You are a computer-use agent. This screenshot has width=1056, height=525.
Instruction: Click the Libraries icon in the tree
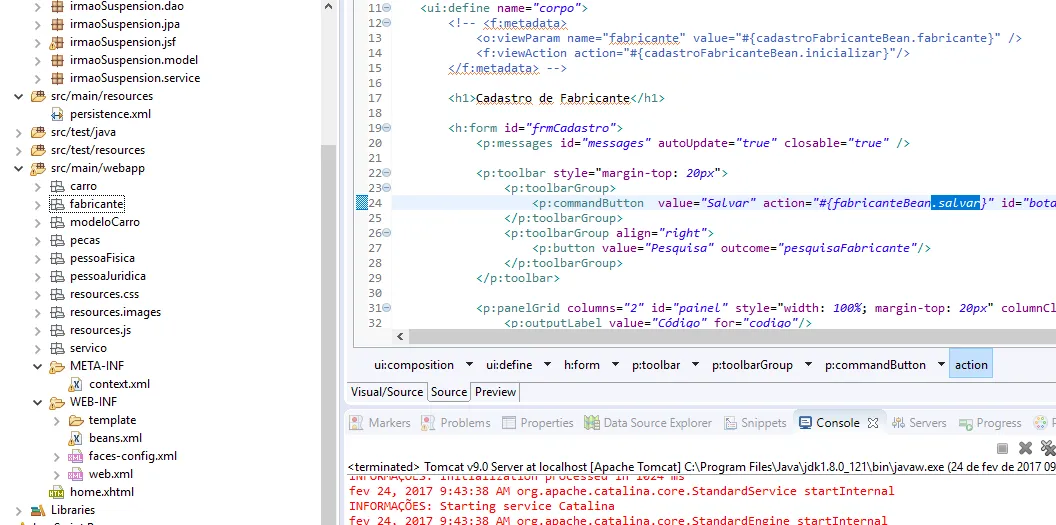pos(38,510)
